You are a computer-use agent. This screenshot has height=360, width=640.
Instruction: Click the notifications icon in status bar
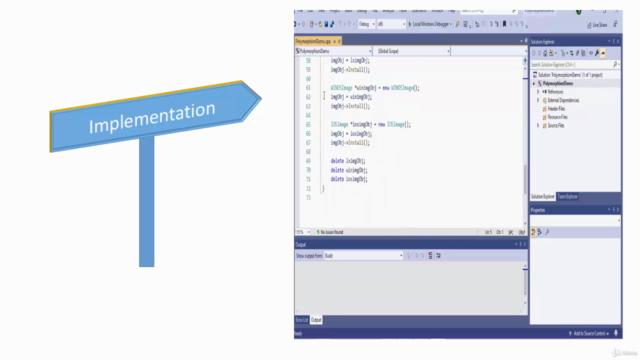point(616,333)
